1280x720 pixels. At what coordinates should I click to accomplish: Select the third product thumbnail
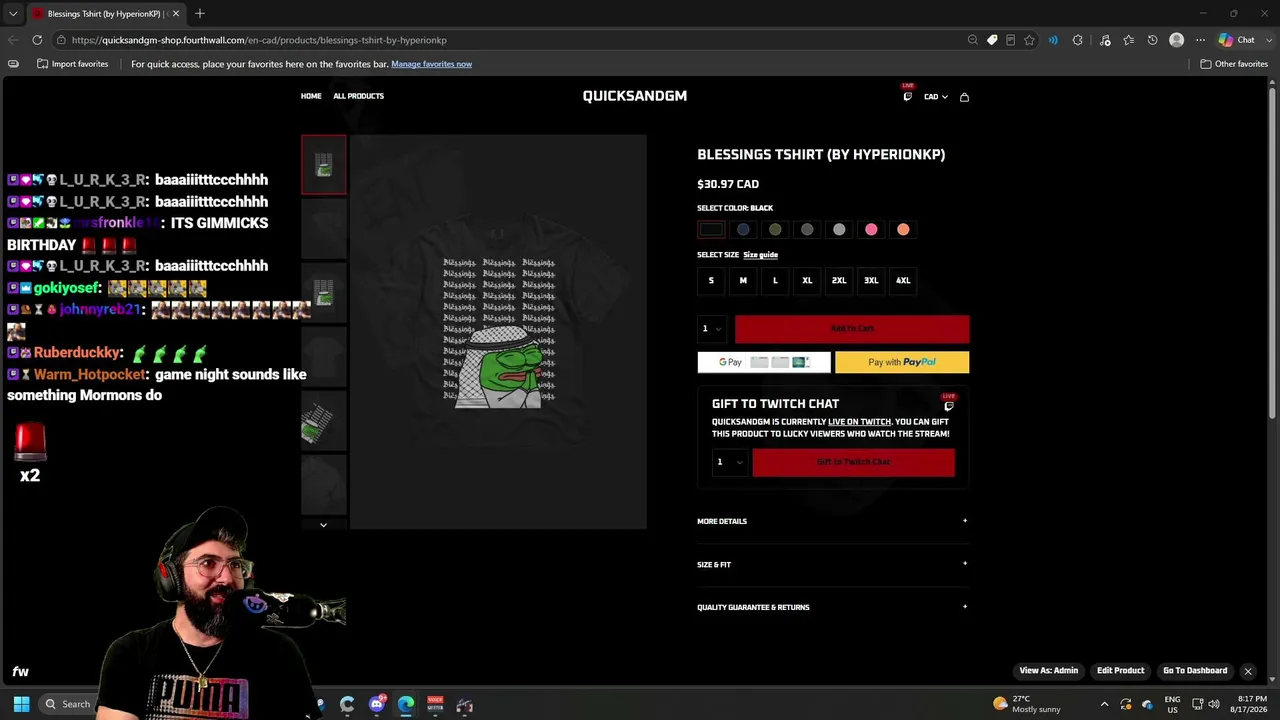323,293
